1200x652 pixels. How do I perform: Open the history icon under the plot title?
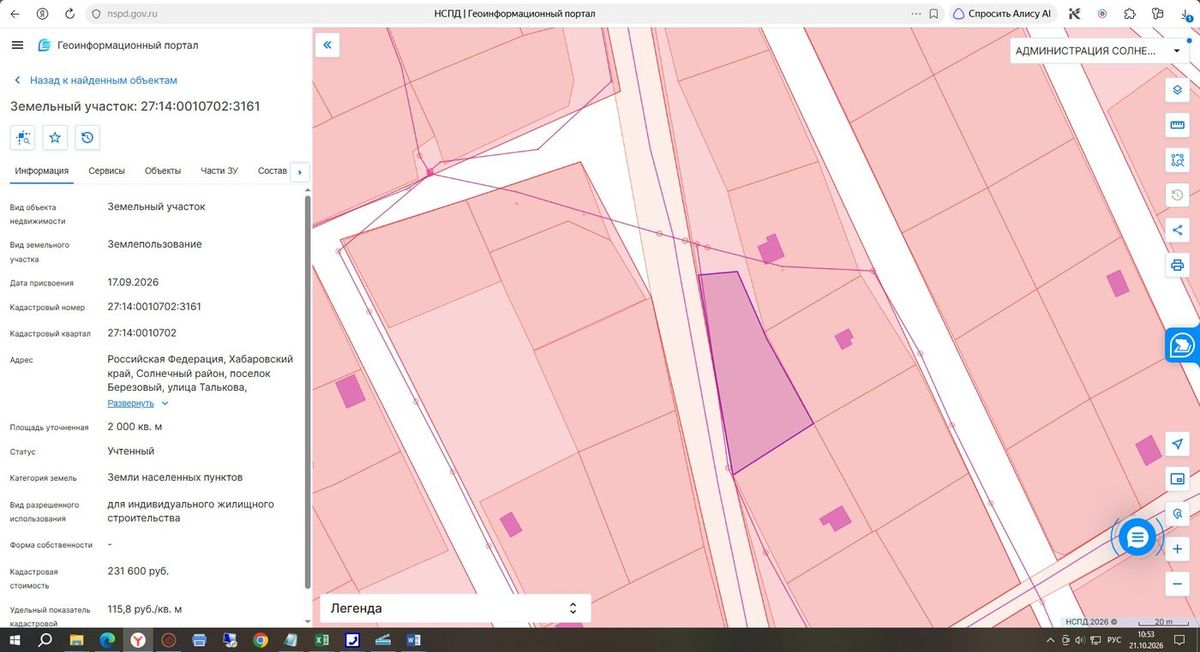coord(87,137)
